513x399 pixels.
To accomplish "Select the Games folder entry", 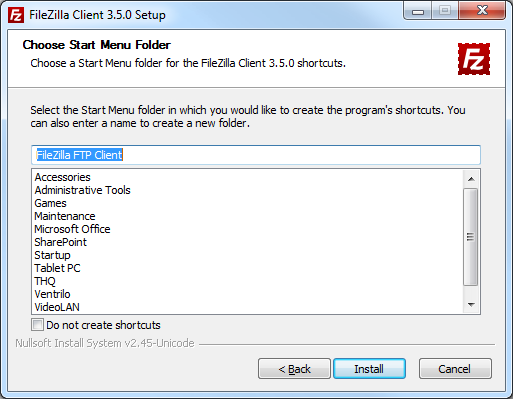I will coord(50,203).
